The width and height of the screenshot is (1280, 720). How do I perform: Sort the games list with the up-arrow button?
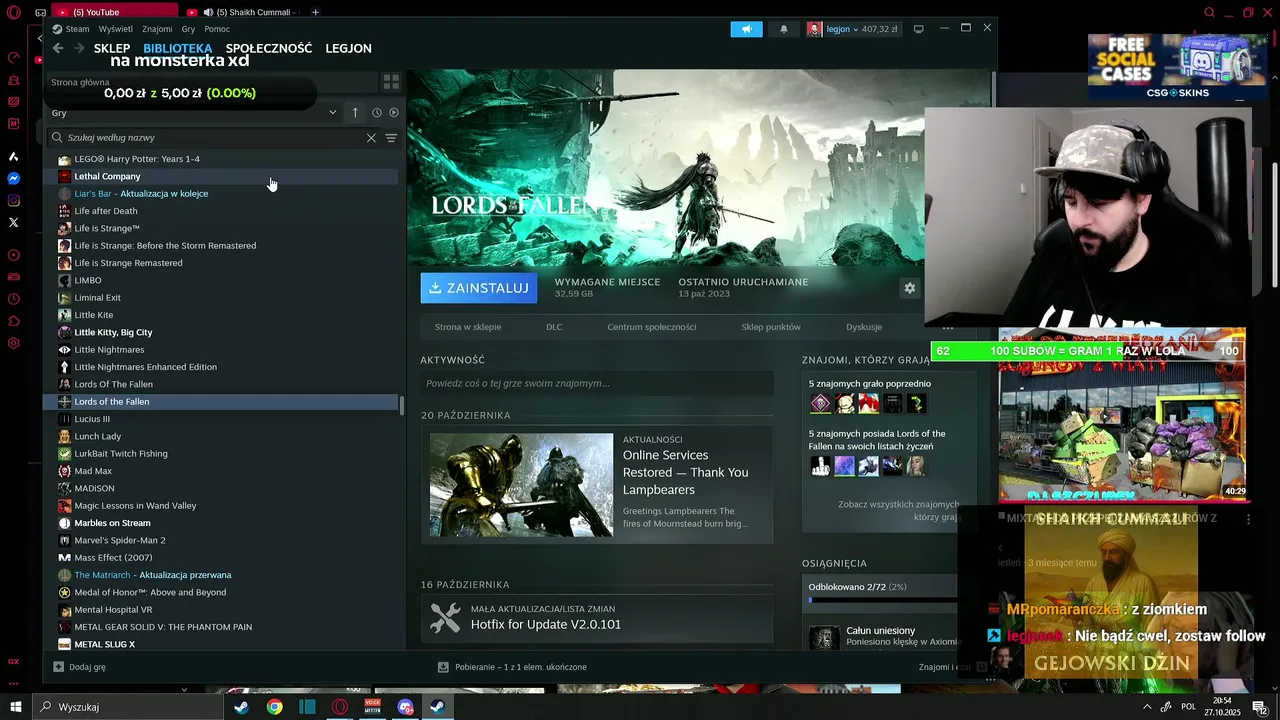coord(355,113)
